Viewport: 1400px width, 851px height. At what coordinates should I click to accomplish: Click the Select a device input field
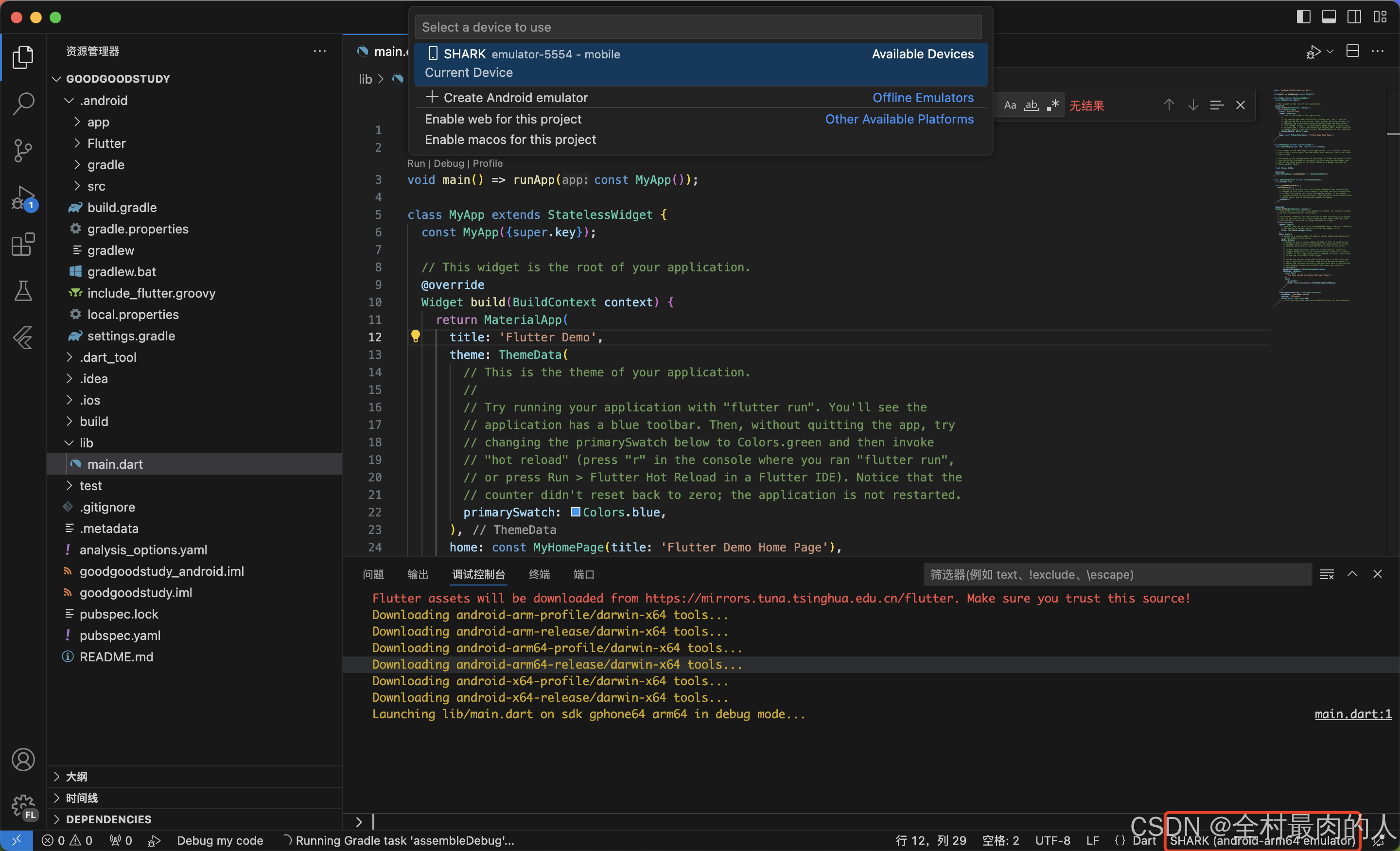click(698, 27)
